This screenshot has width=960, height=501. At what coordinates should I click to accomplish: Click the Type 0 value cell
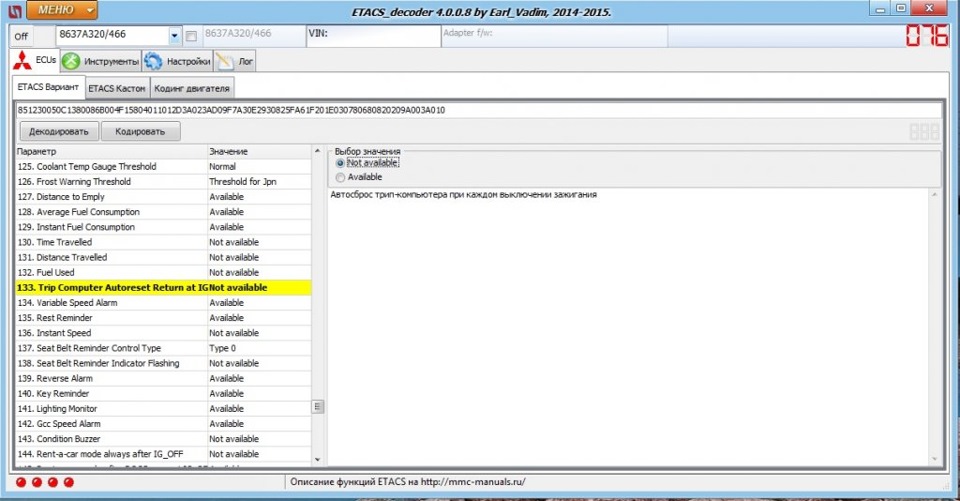(x=260, y=348)
